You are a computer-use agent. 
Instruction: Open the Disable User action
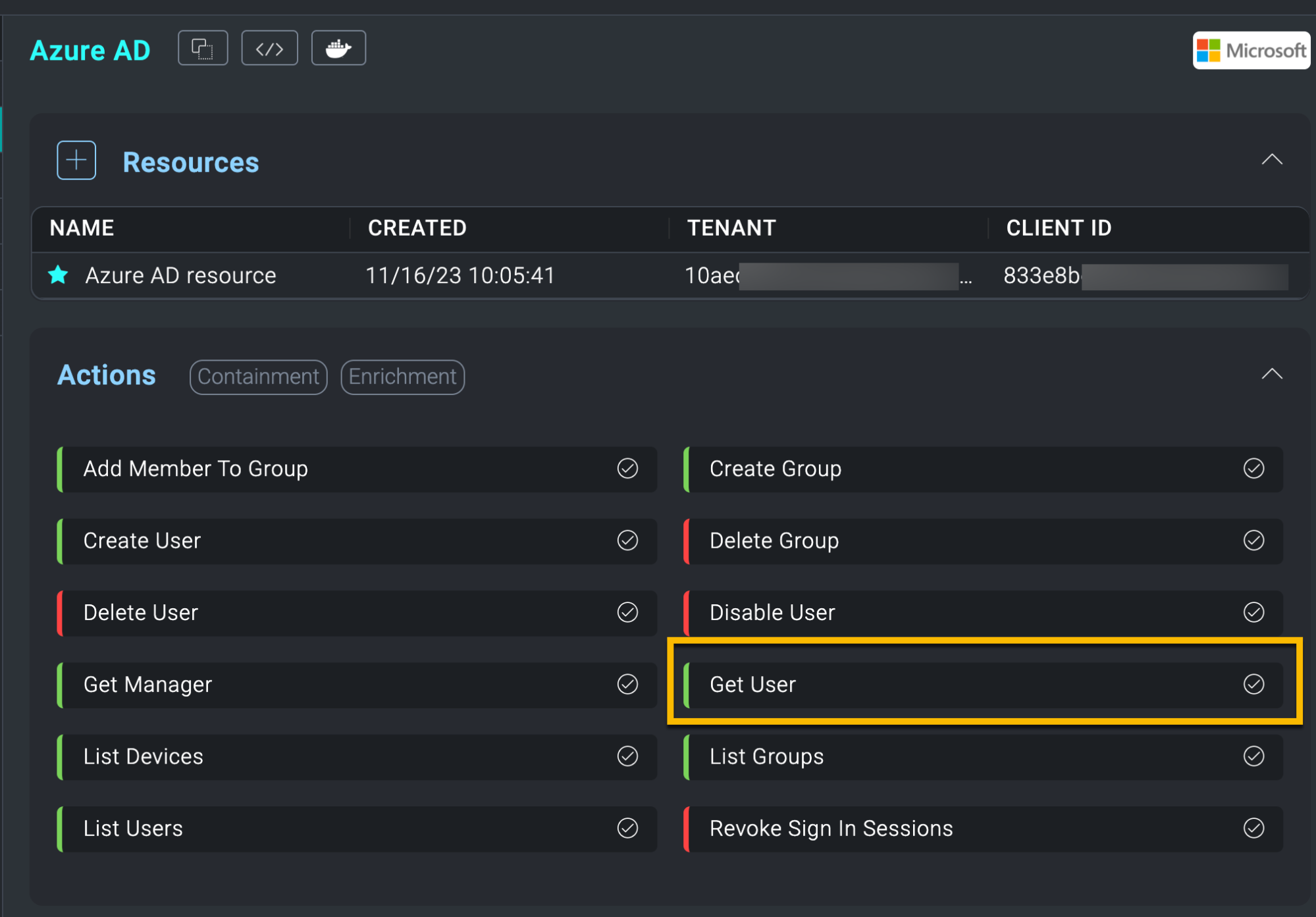click(x=772, y=613)
